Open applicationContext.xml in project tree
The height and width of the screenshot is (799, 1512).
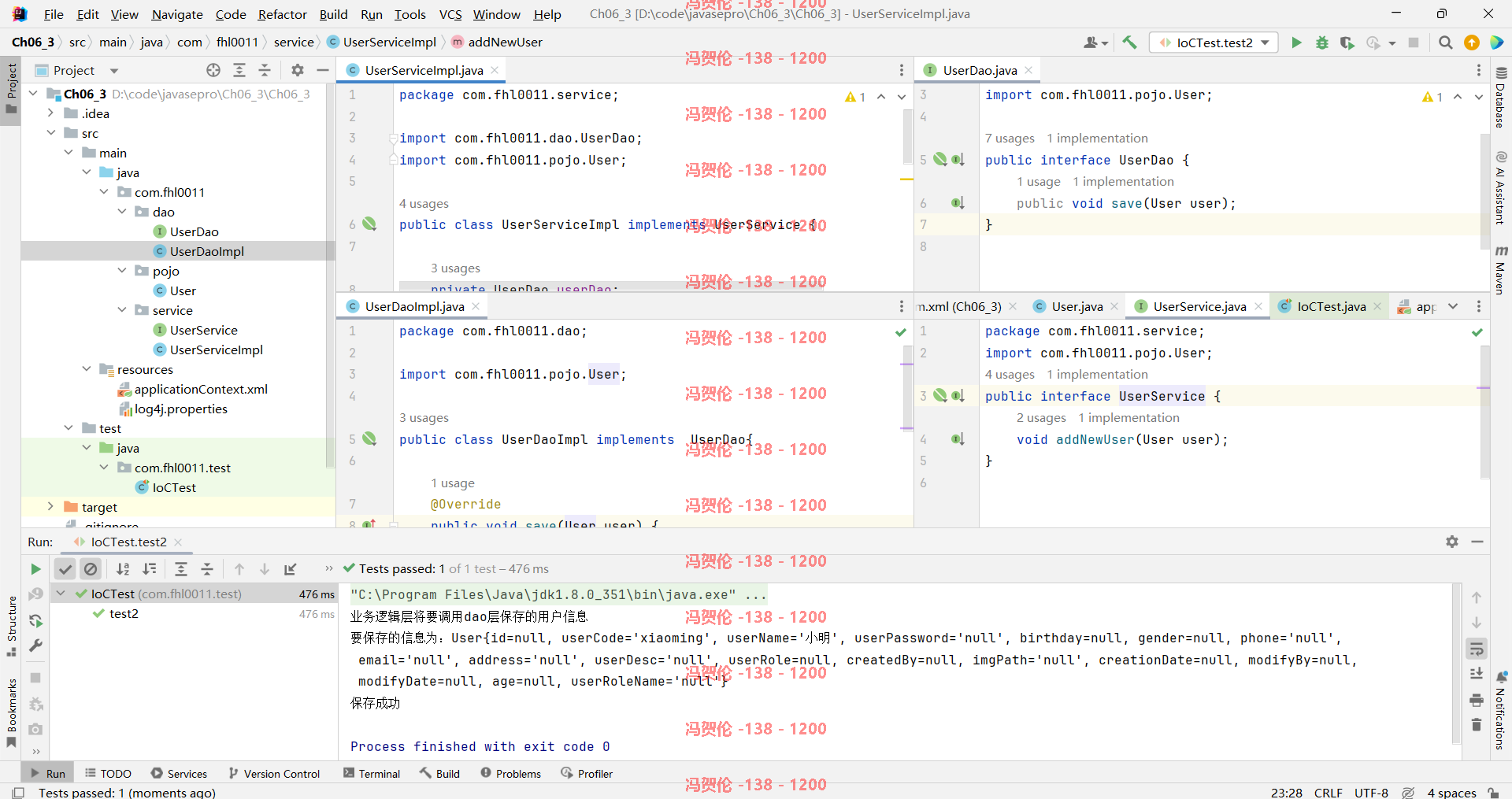coord(201,389)
